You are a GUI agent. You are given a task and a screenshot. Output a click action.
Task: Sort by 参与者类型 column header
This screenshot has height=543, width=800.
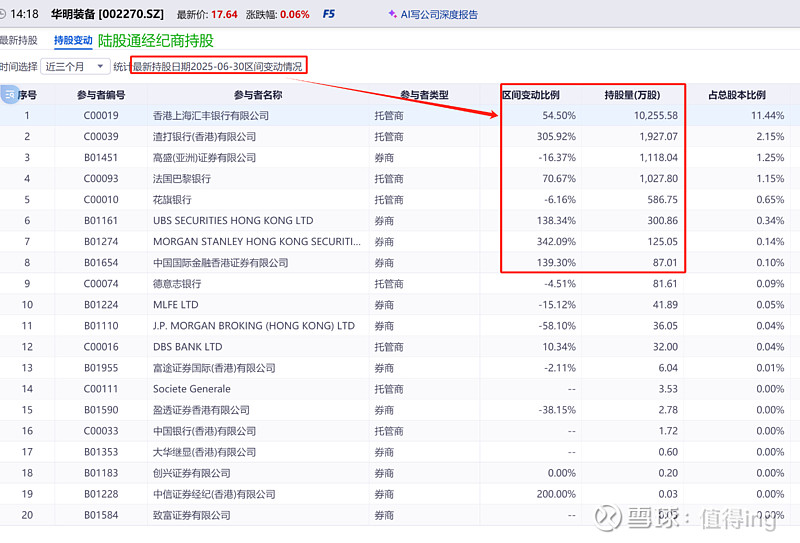click(424, 95)
